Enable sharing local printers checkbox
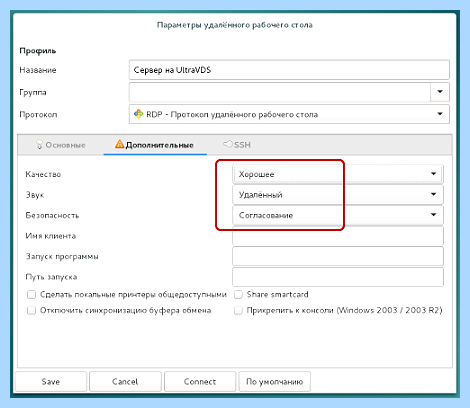This screenshot has width=470, height=408. click(31, 295)
